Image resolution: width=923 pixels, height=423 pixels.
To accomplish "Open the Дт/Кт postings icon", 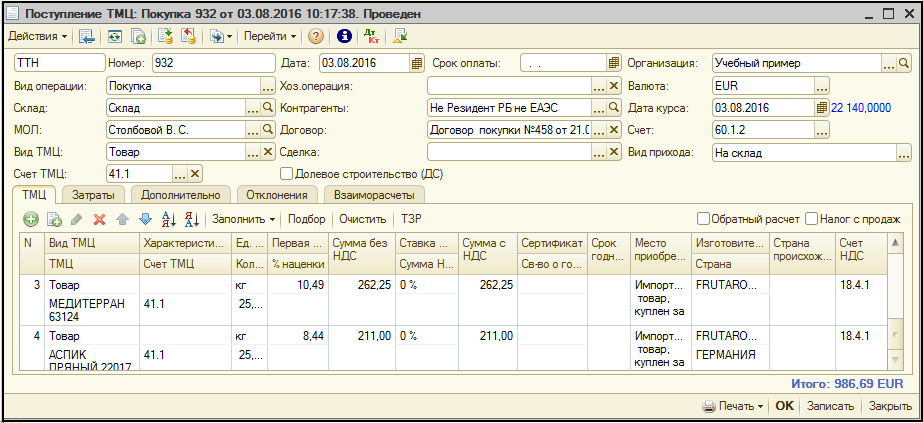I will pos(372,36).
